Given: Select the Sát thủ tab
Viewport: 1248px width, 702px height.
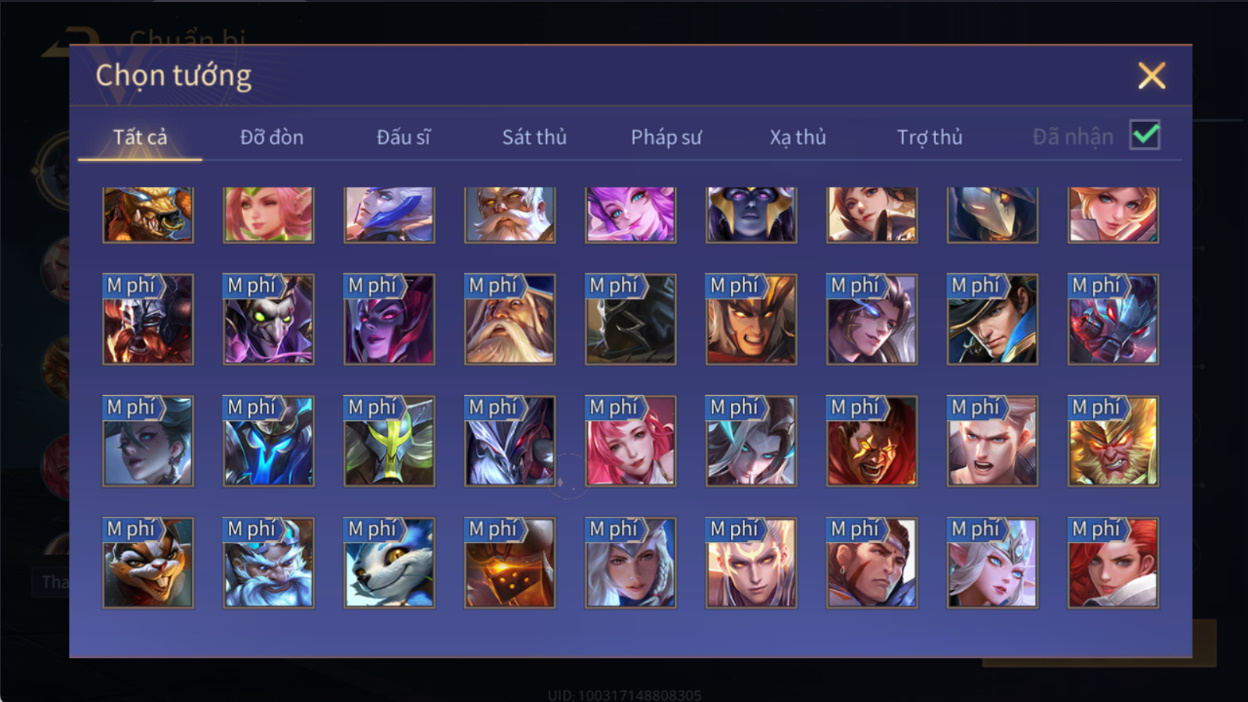Looking at the screenshot, I should [x=534, y=137].
